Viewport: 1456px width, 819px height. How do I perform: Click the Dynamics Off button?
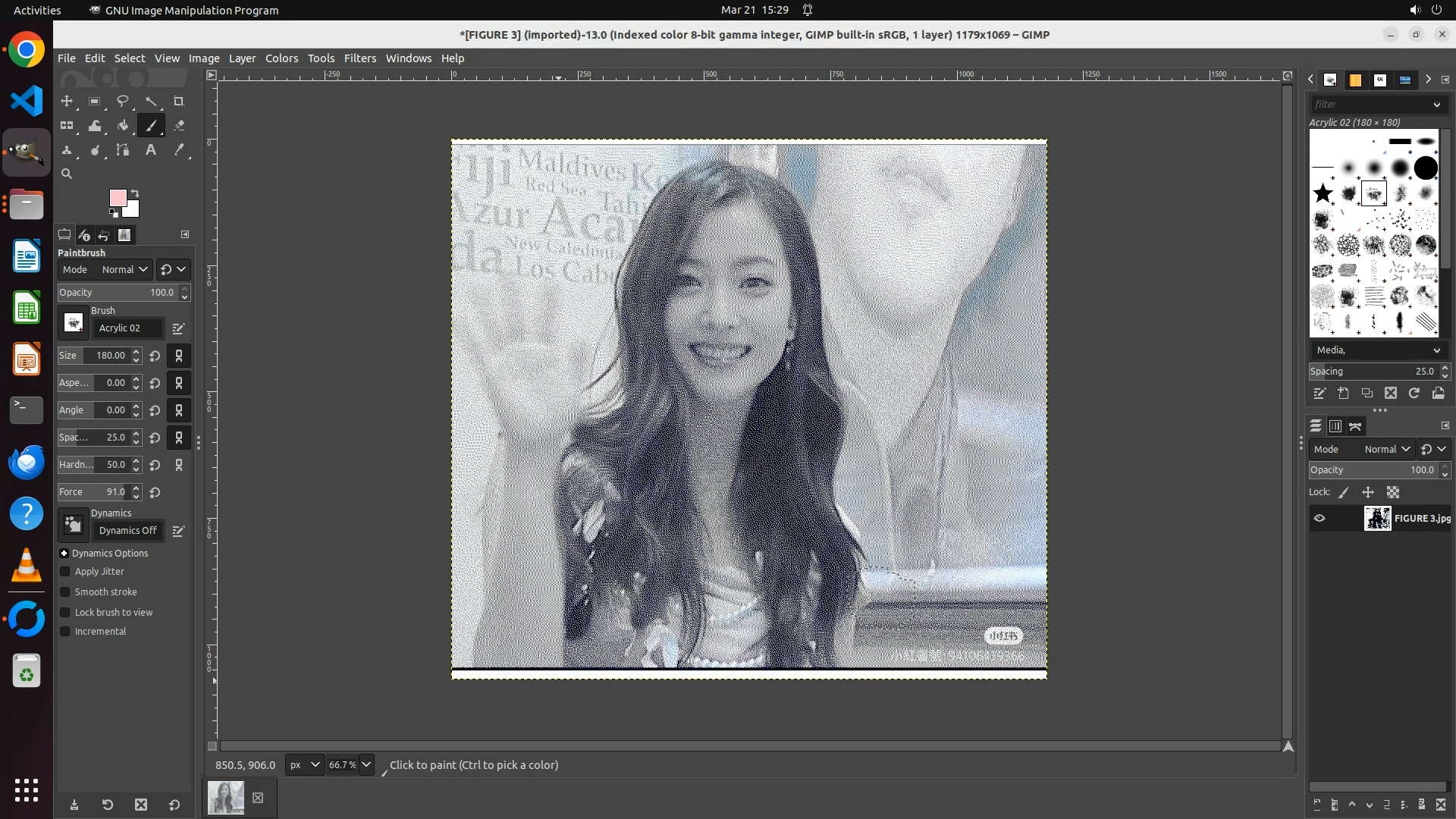pyautogui.click(x=127, y=531)
